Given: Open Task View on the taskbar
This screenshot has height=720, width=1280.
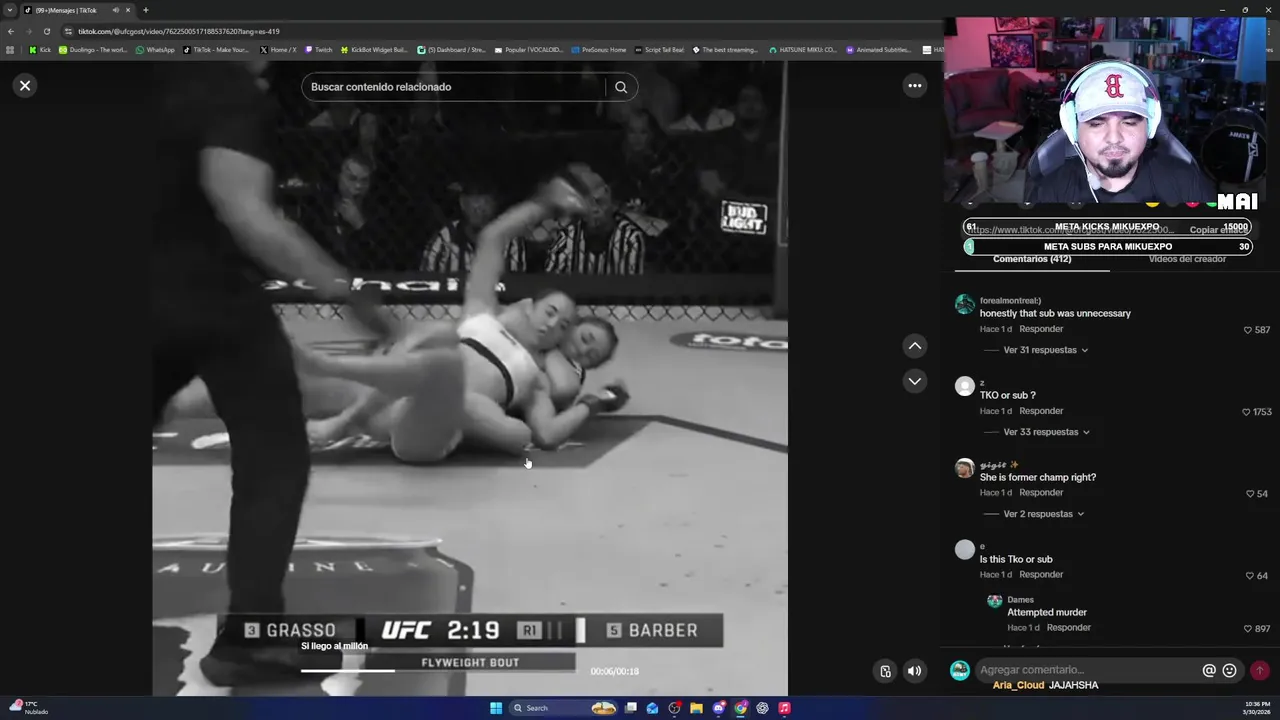Looking at the screenshot, I should (631, 708).
